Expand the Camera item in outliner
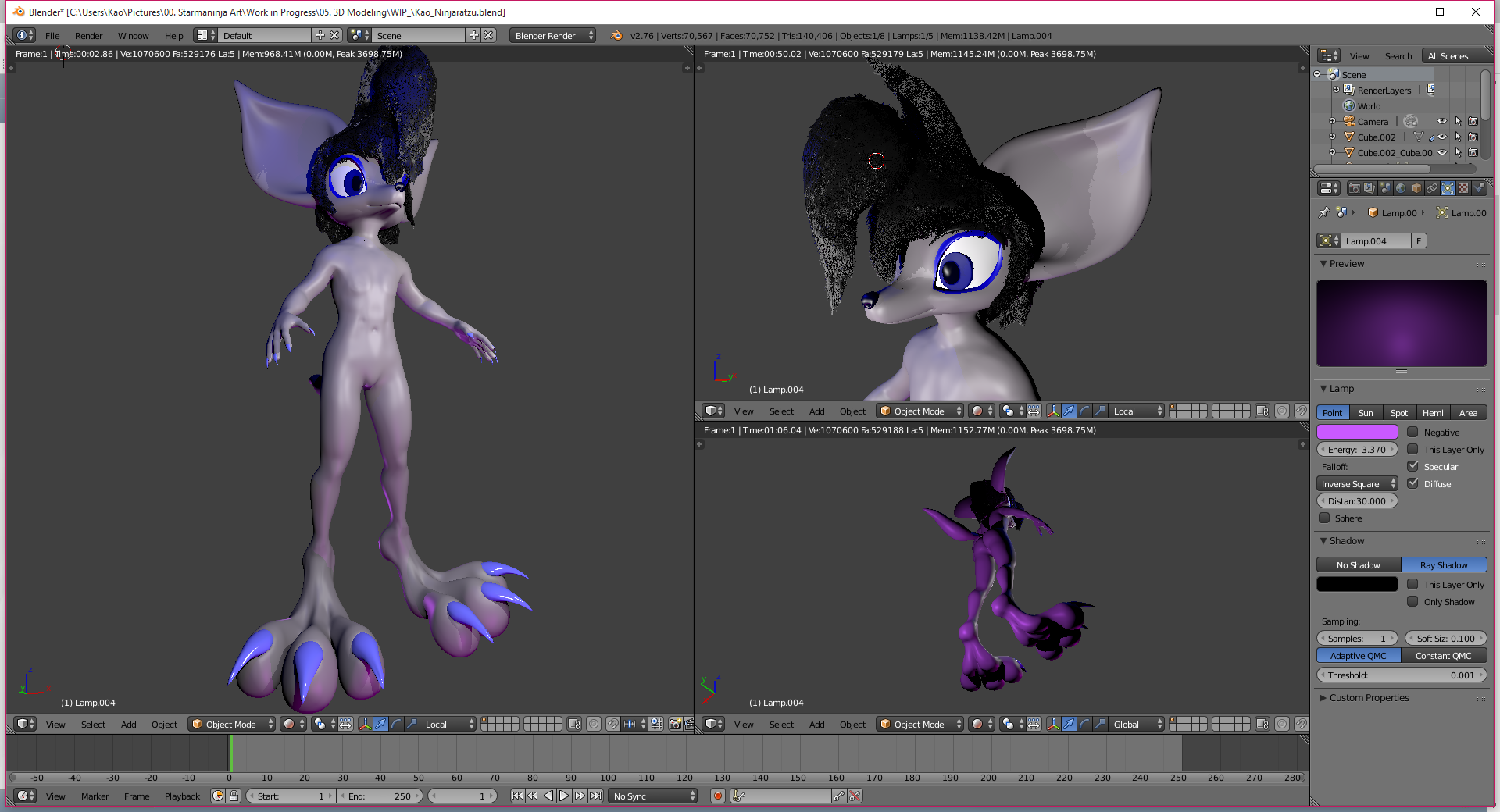 [x=1333, y=121]
